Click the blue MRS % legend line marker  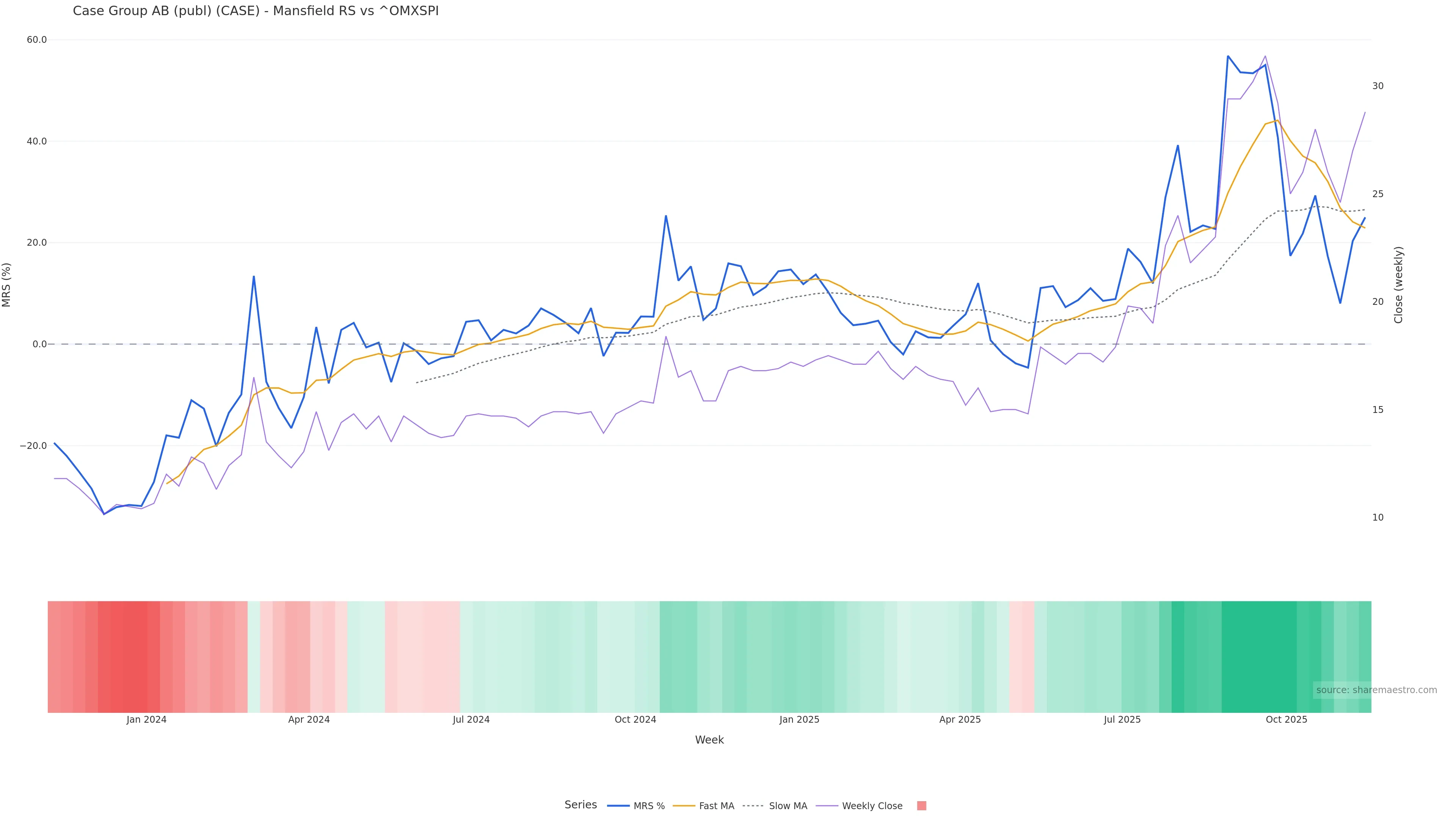tap(618, 805)
